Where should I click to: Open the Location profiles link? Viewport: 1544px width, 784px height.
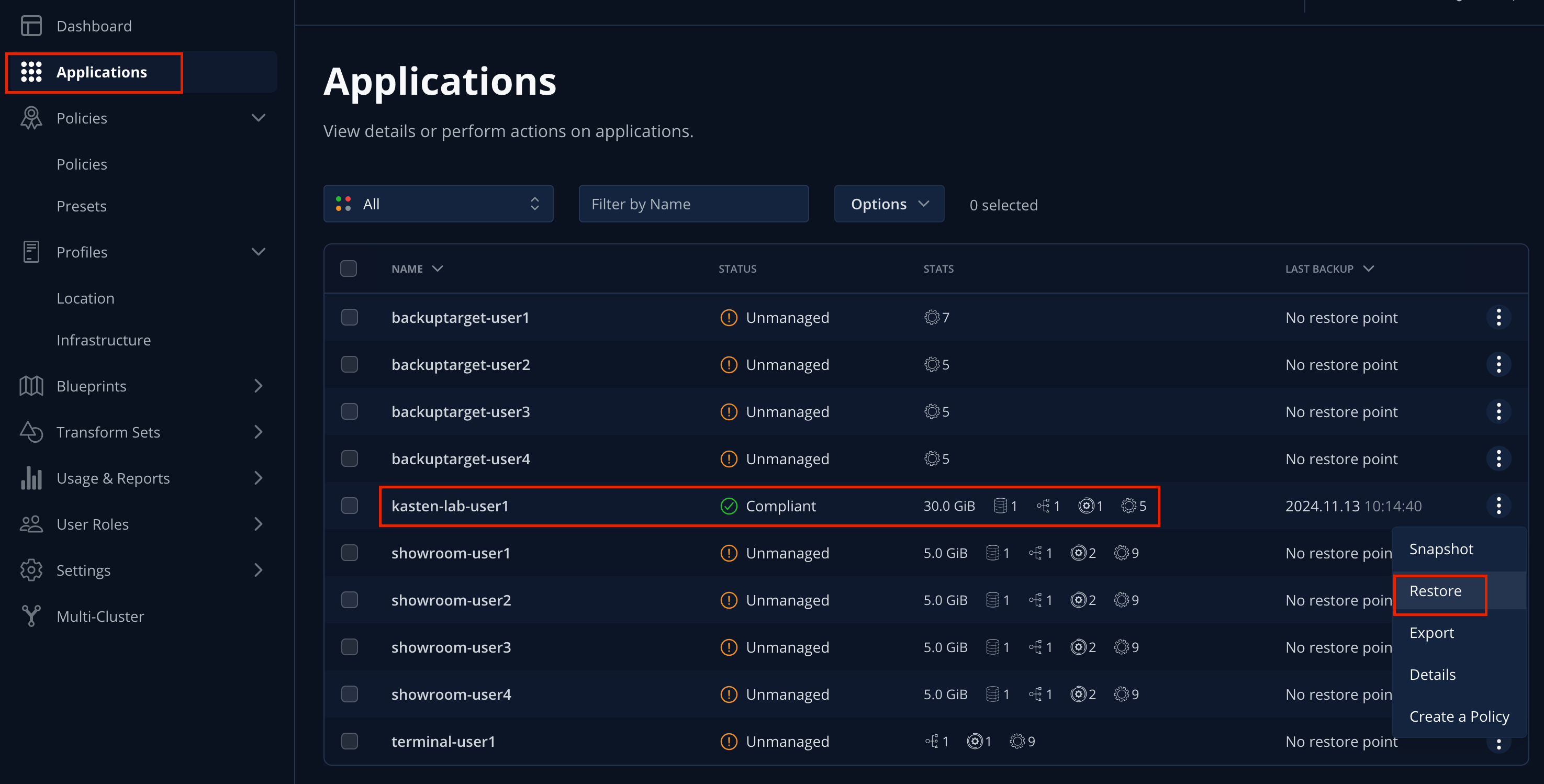tap(85, 298)
